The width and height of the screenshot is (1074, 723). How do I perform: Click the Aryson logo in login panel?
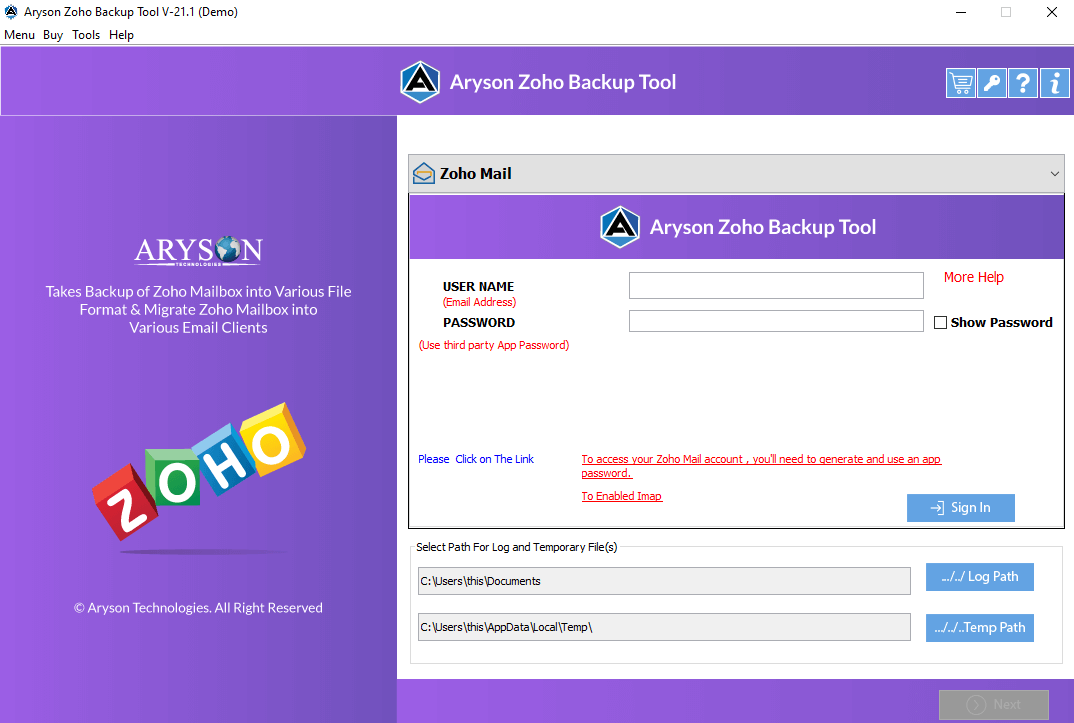click(620, 227)
